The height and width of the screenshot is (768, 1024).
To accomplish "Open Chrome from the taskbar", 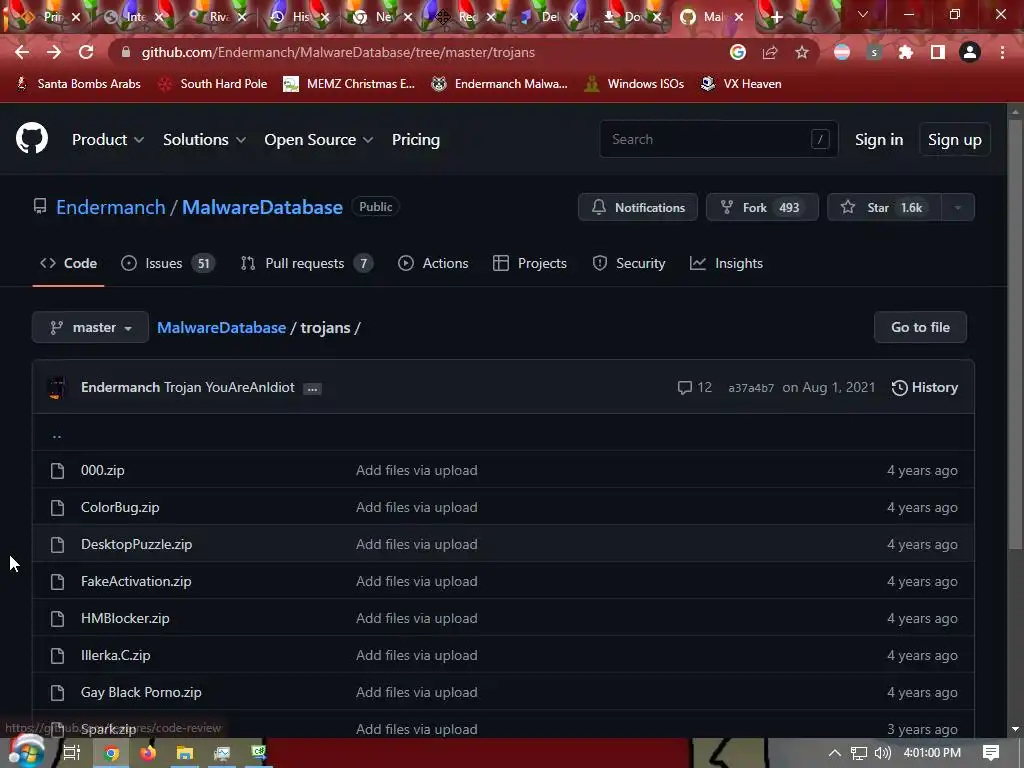I will [x=111, y=753].
